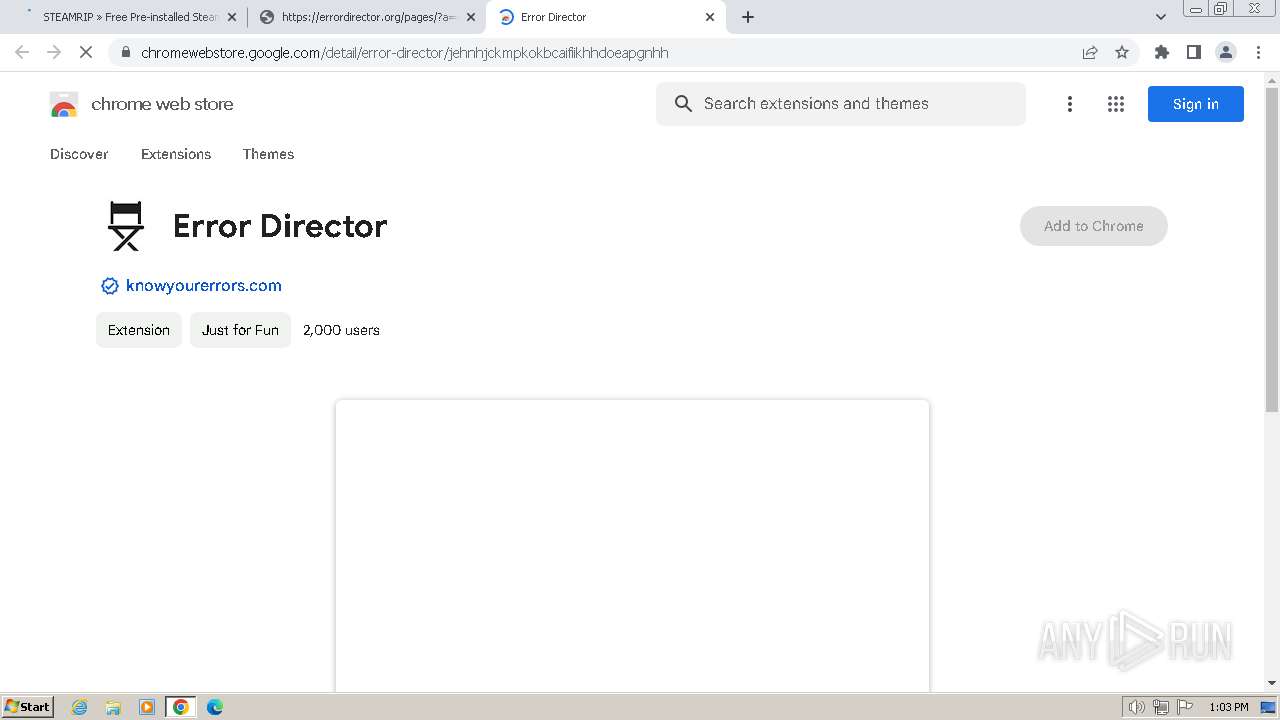Screen dimensions: 1280x720
Task: Open Chrome three-dot menu
Action: 1259,52
